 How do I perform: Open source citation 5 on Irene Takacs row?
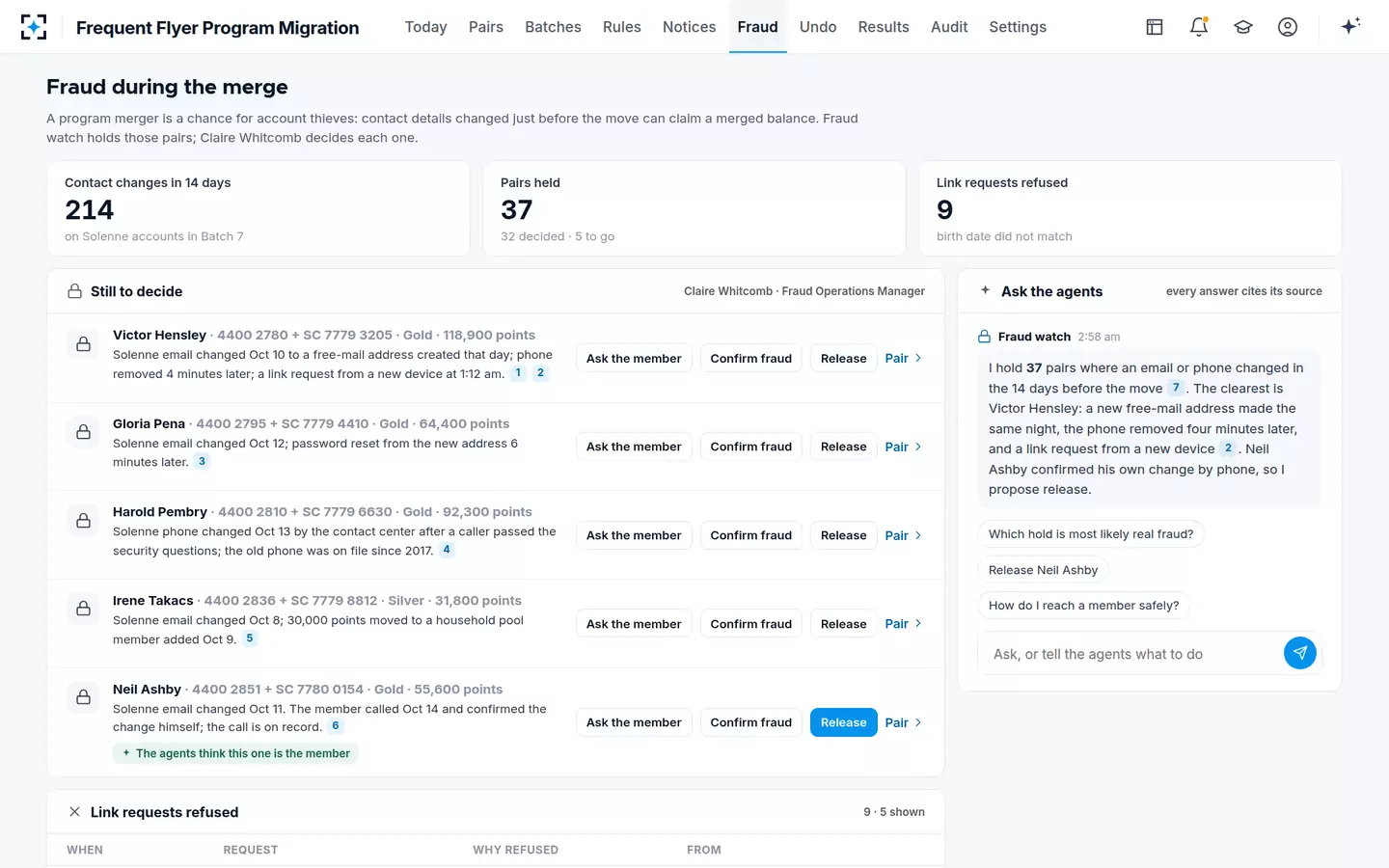[x=250, y=638]
